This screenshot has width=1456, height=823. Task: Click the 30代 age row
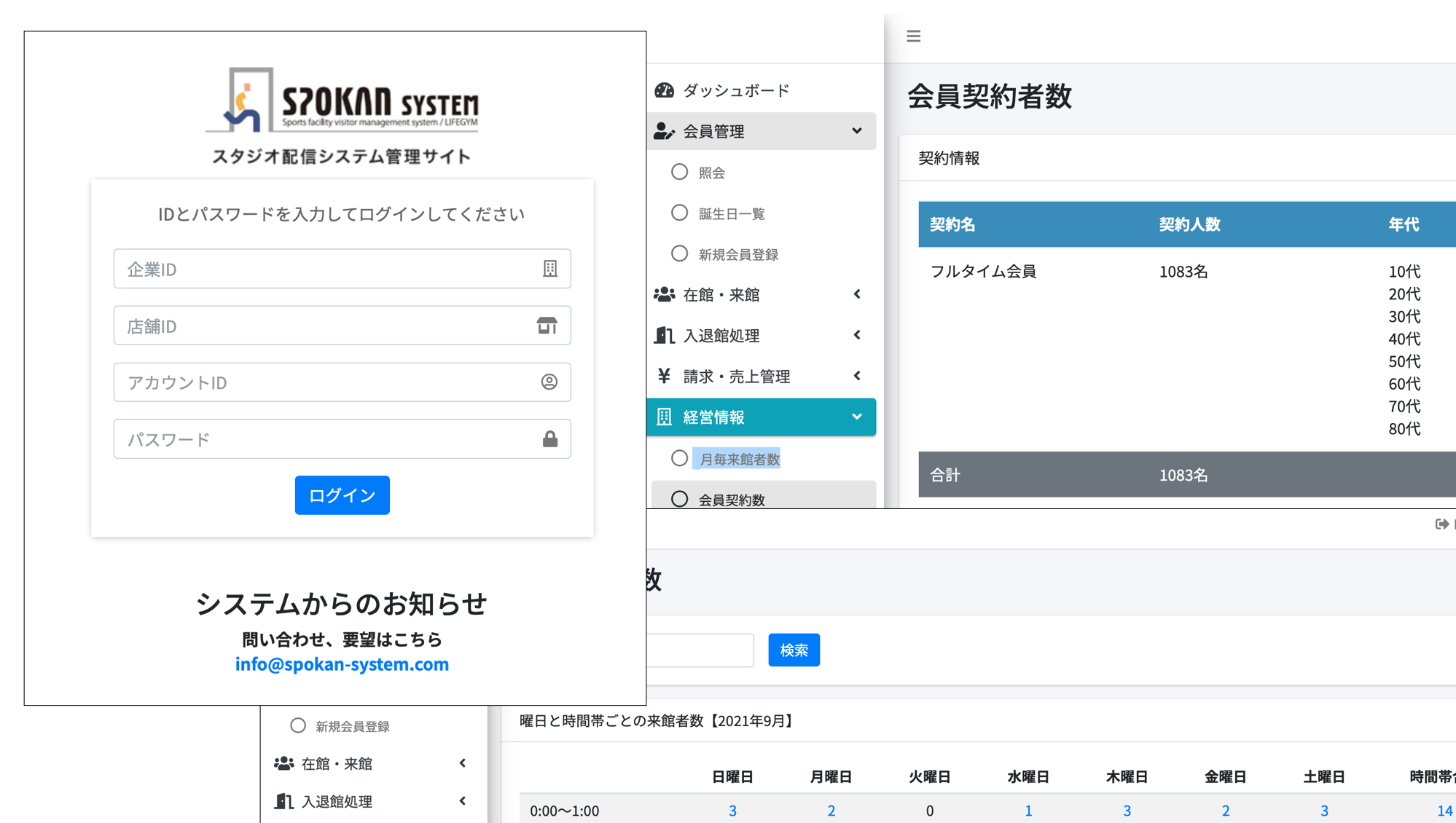click(1404, 316)
